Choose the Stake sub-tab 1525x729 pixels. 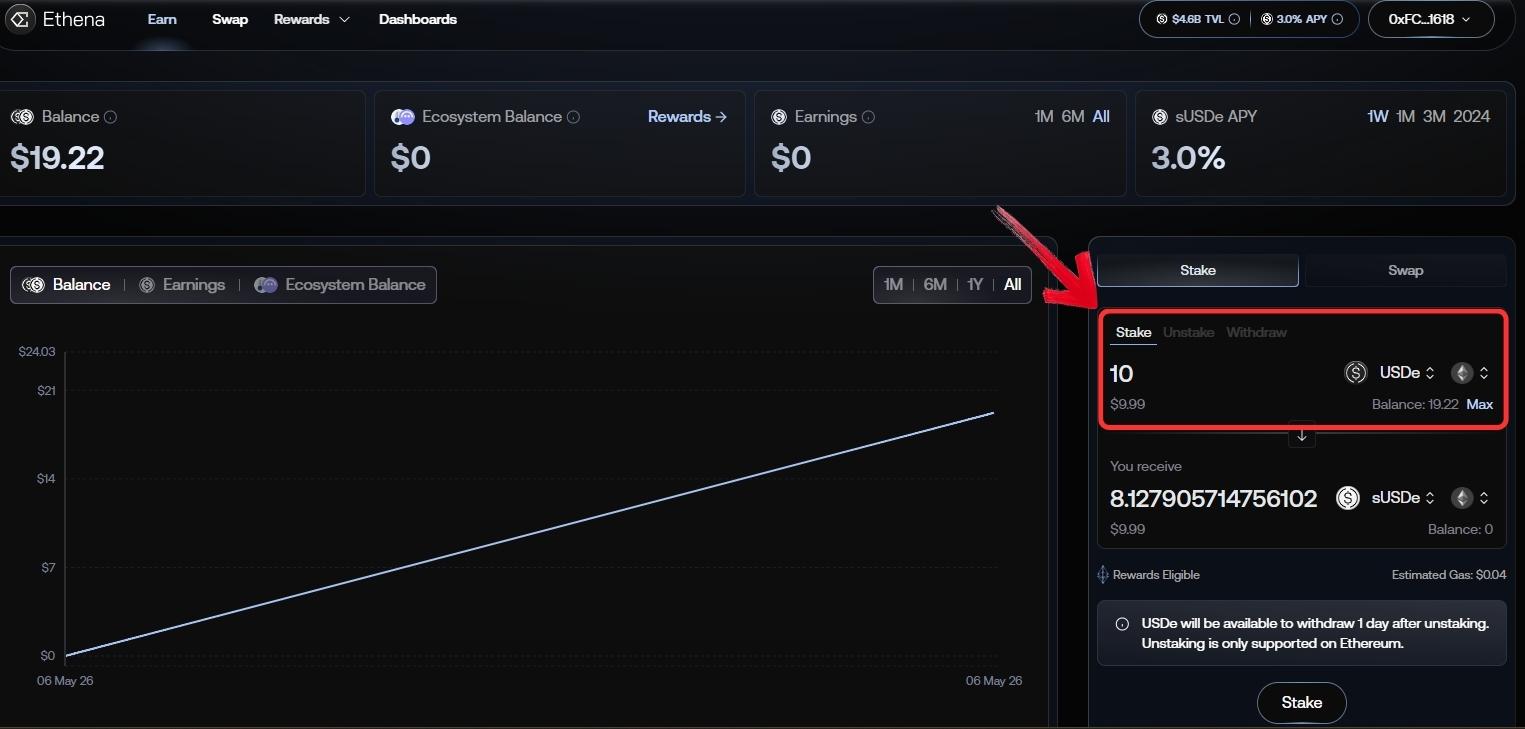1134,333
